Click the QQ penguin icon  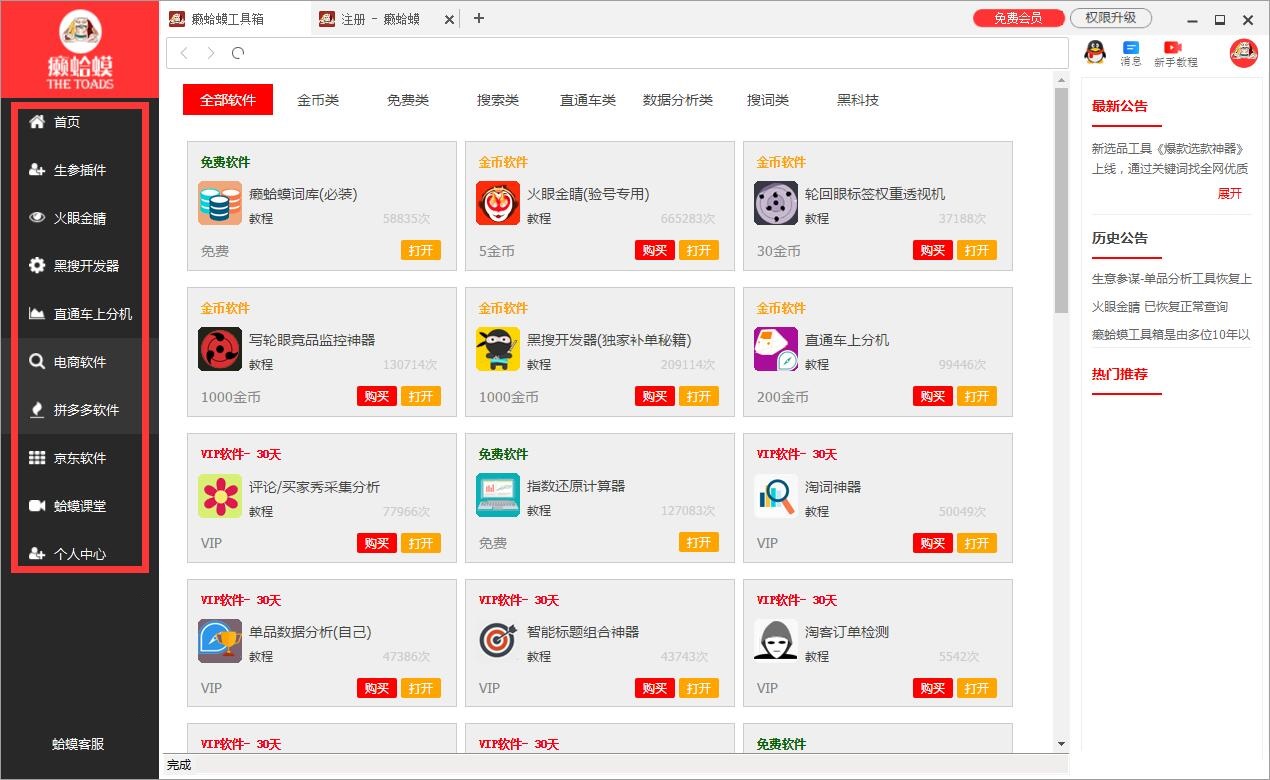click(x=1096, y=52)
